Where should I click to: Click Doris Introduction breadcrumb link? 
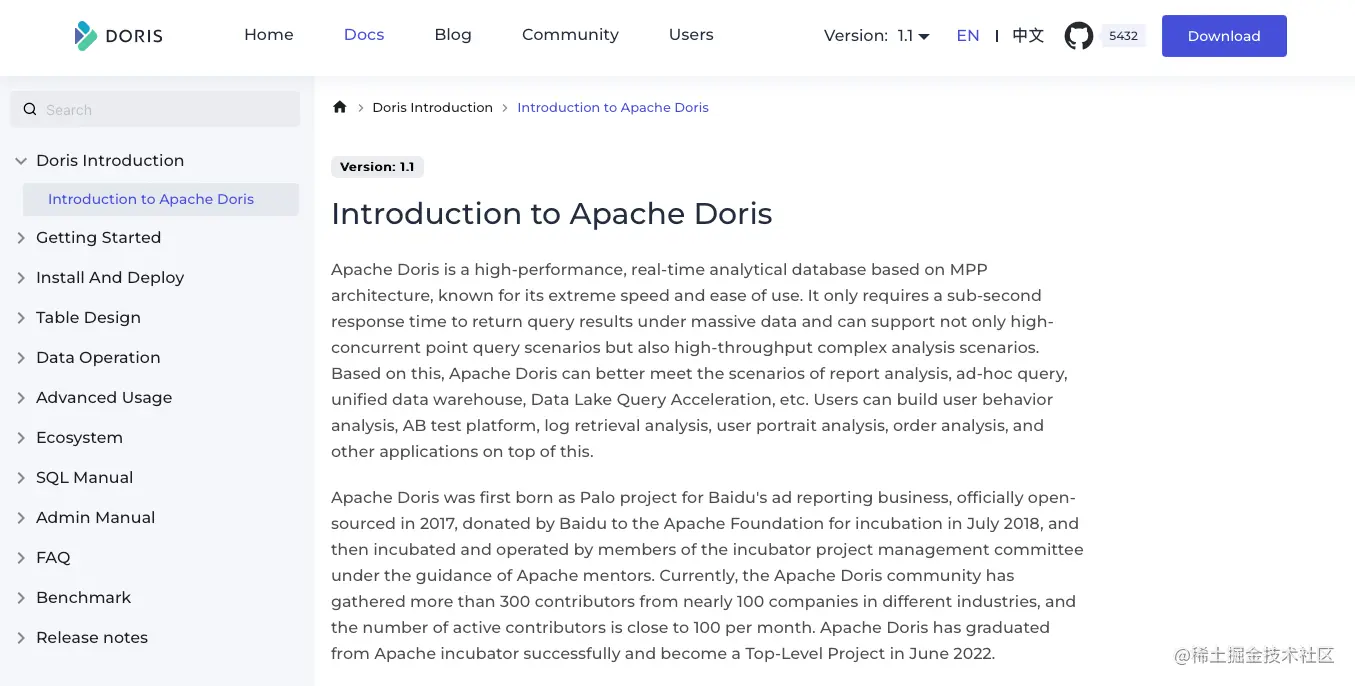point(432,107)
